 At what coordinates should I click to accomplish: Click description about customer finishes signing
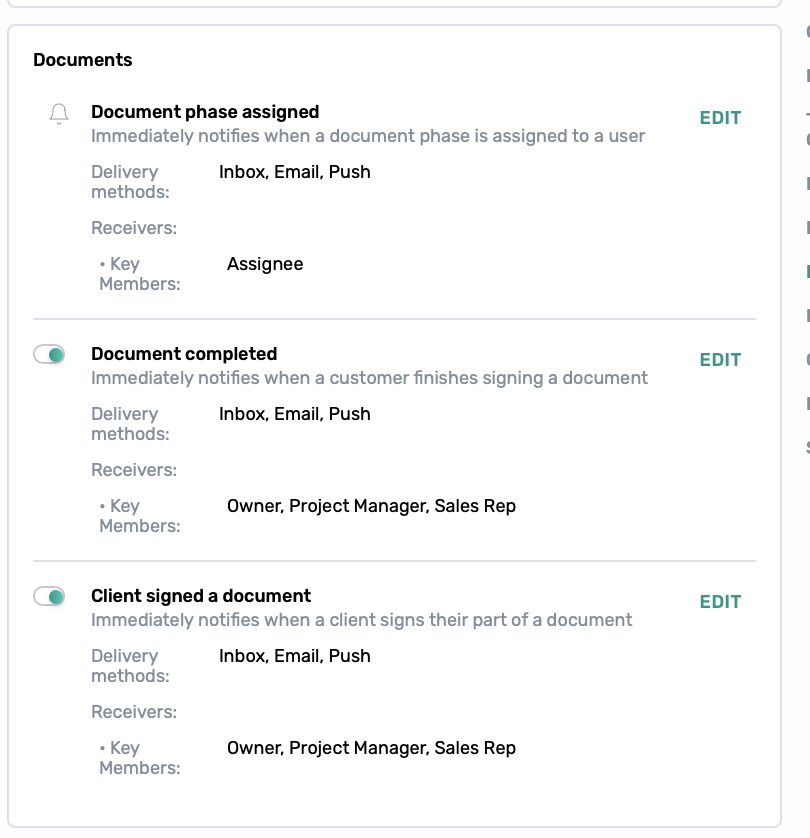[x=369, y=378]
